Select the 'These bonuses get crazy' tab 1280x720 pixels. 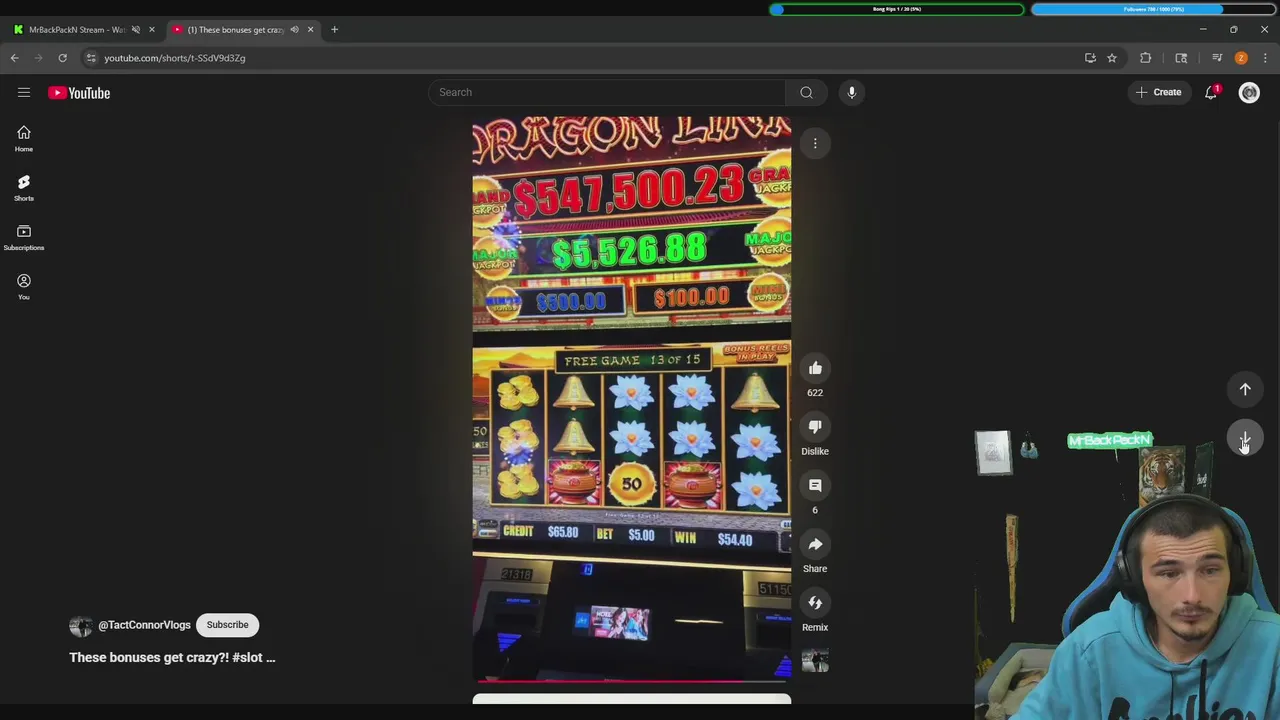click(235, 30)
